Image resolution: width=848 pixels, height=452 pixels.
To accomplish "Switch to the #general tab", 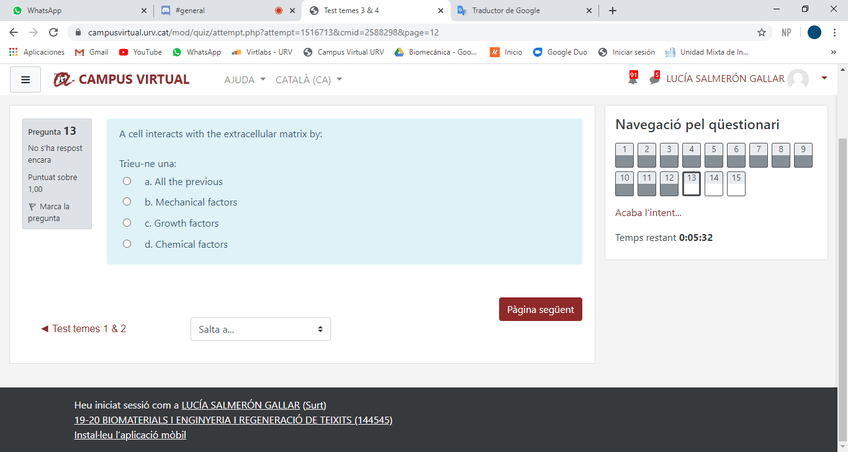I will (x=226, y=10).
